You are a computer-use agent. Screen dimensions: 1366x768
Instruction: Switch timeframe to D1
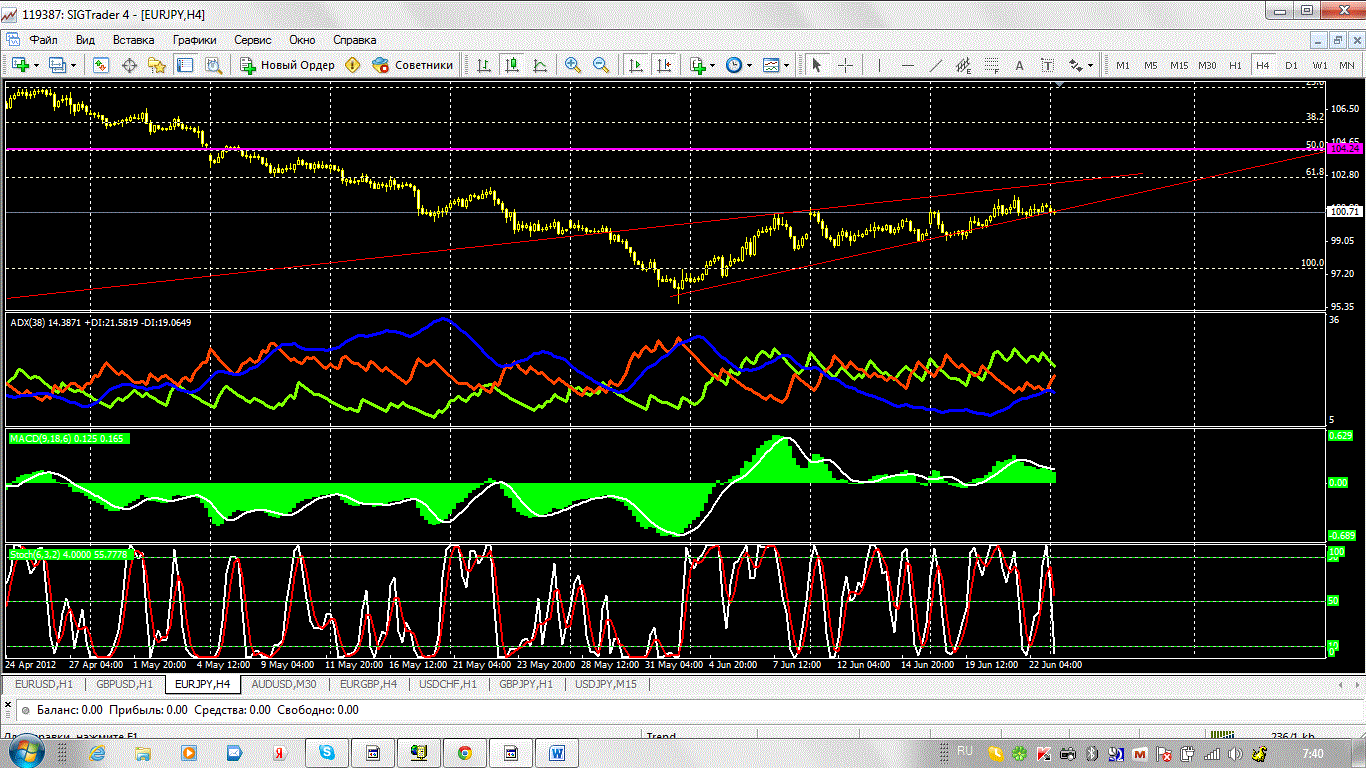click(x=1291, y=65)
